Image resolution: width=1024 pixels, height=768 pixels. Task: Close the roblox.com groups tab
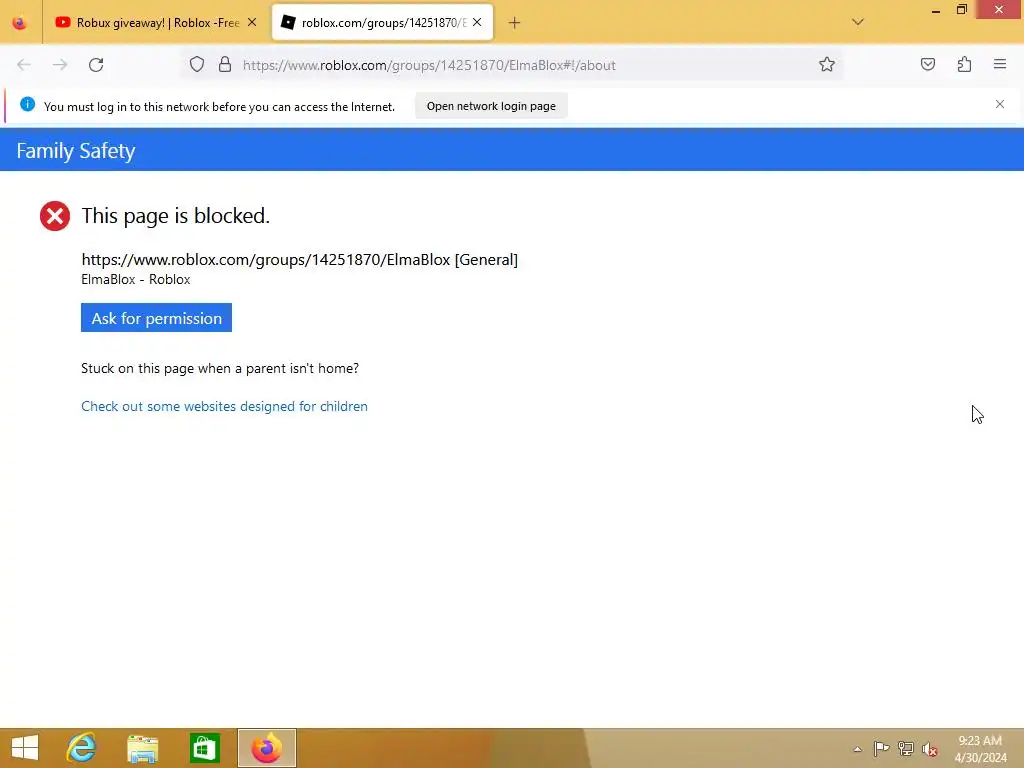coord(477,22)
